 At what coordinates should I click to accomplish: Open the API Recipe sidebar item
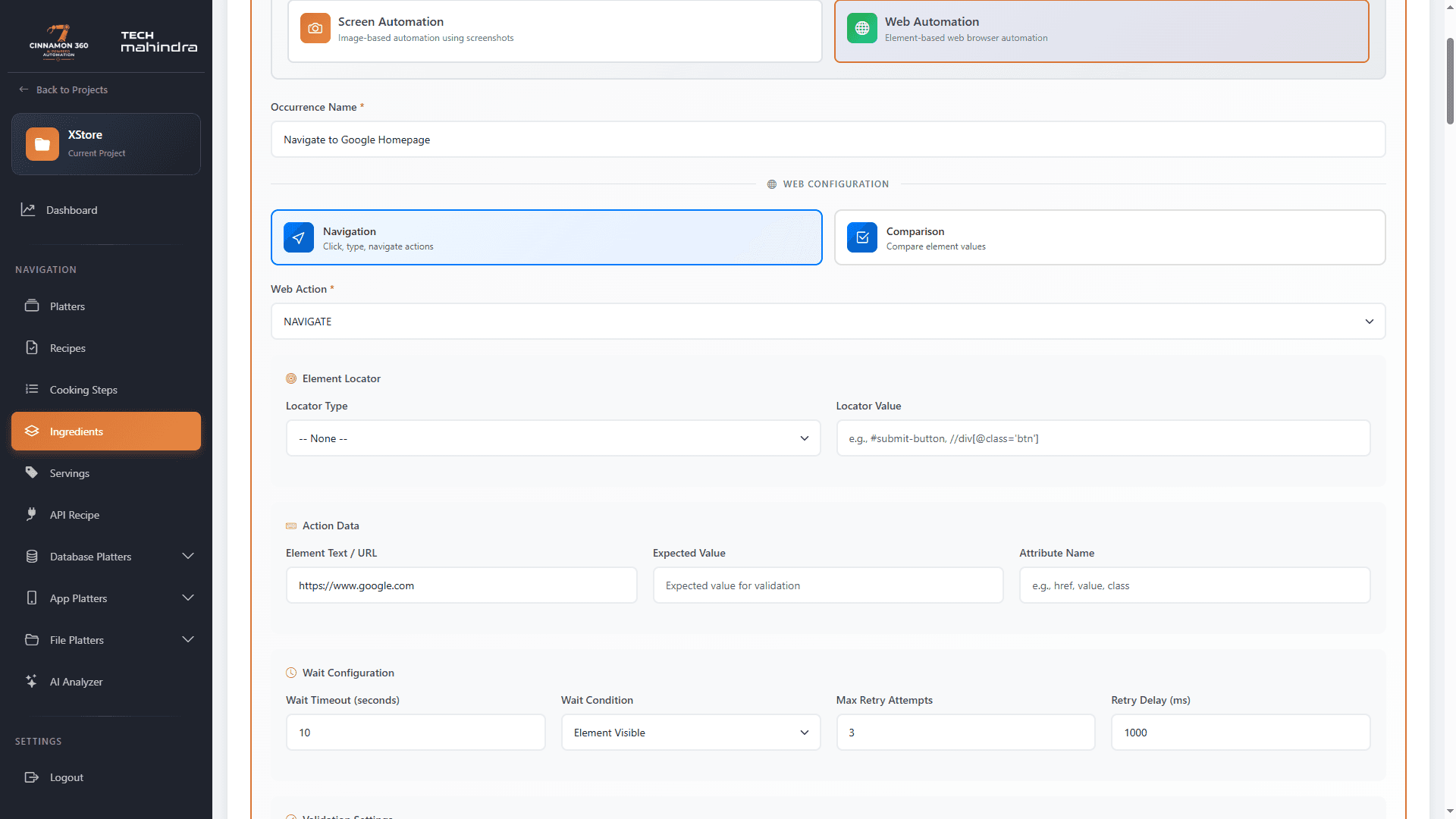(x=106, y=515)
